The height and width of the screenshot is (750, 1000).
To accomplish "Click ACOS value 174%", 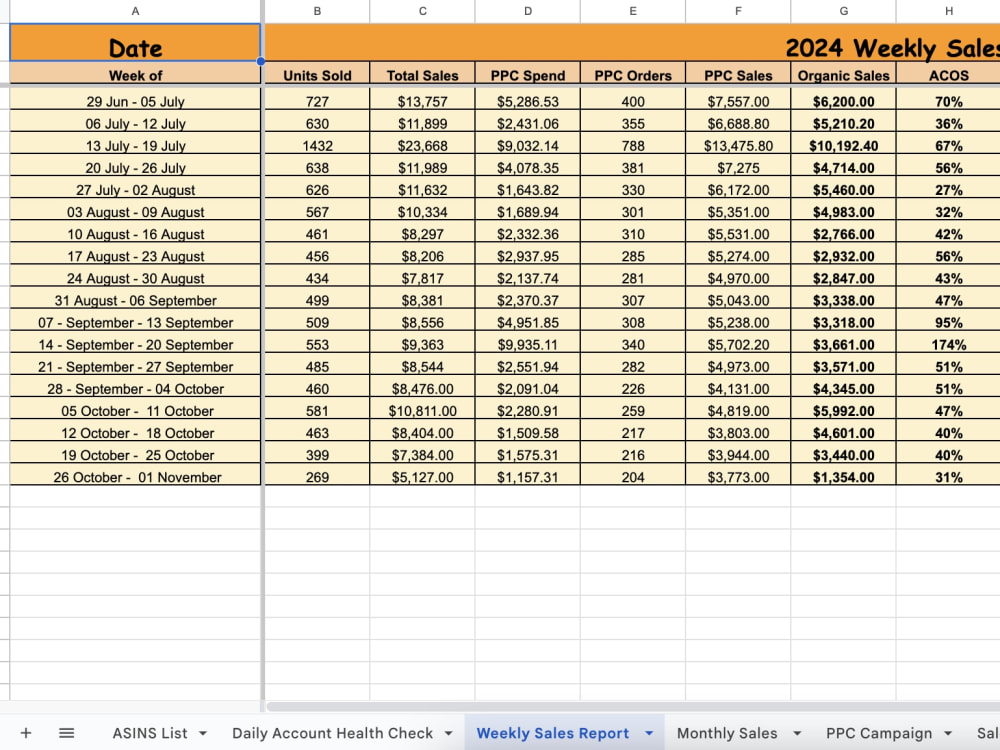I will coord(948,344).
